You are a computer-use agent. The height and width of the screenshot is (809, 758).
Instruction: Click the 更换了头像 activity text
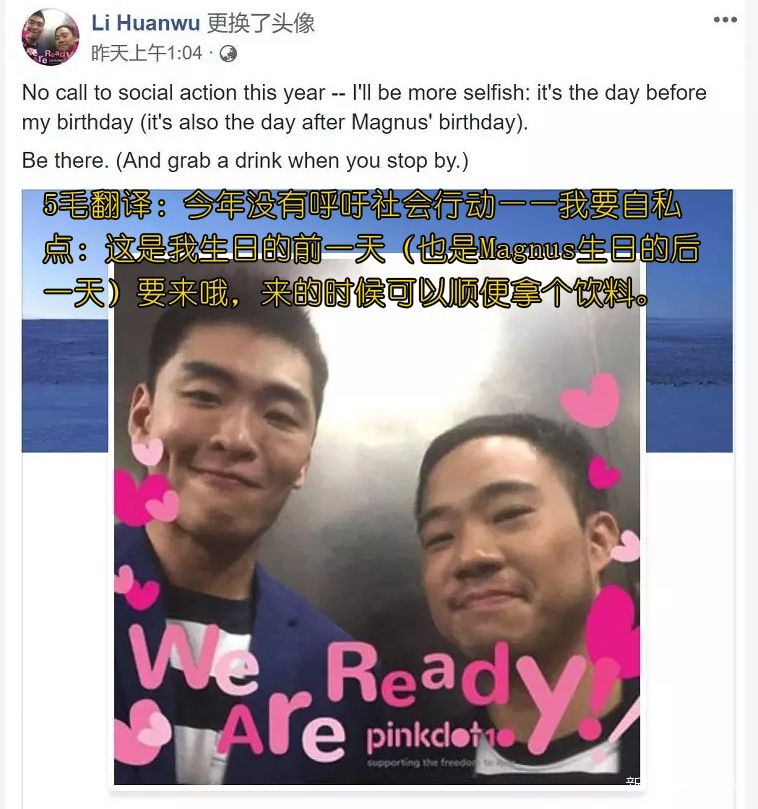click(261, 23)
